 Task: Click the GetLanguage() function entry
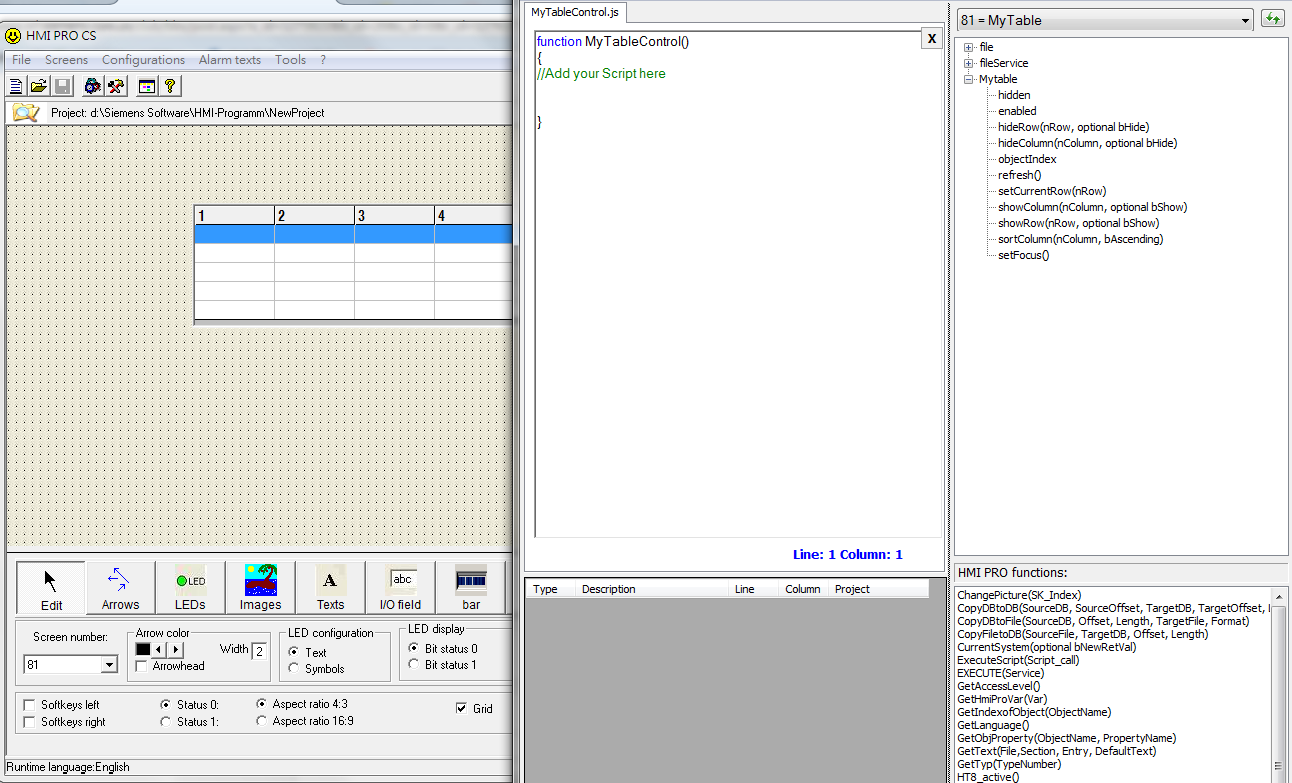pos(993,725)
